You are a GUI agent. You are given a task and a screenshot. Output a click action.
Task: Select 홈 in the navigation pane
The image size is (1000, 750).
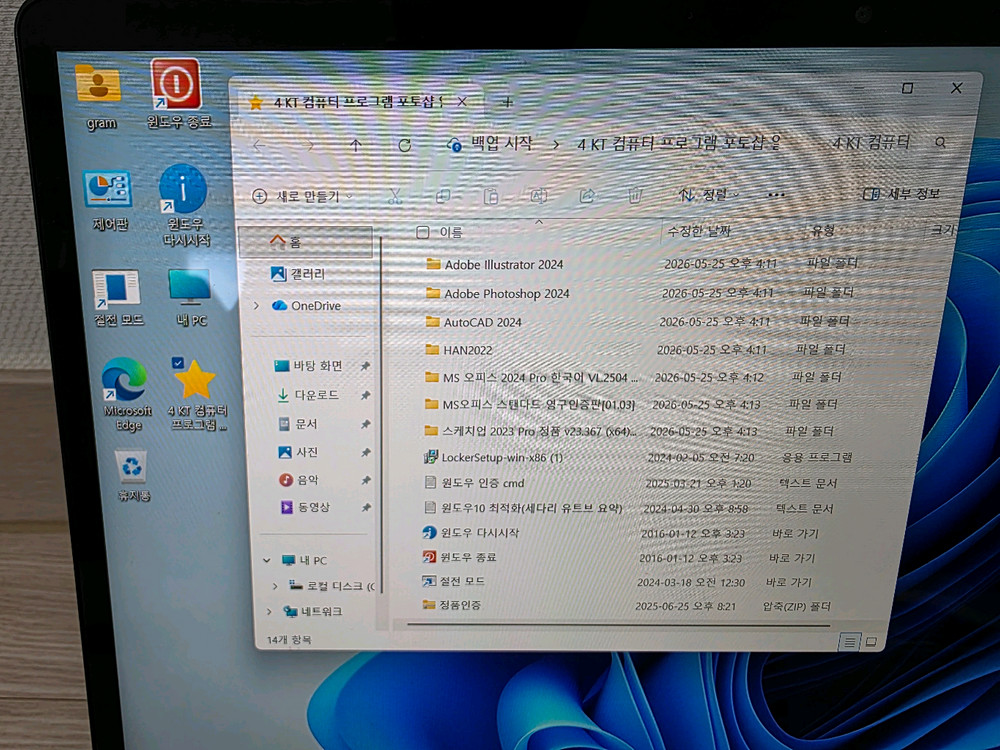[x=306, y=242]
